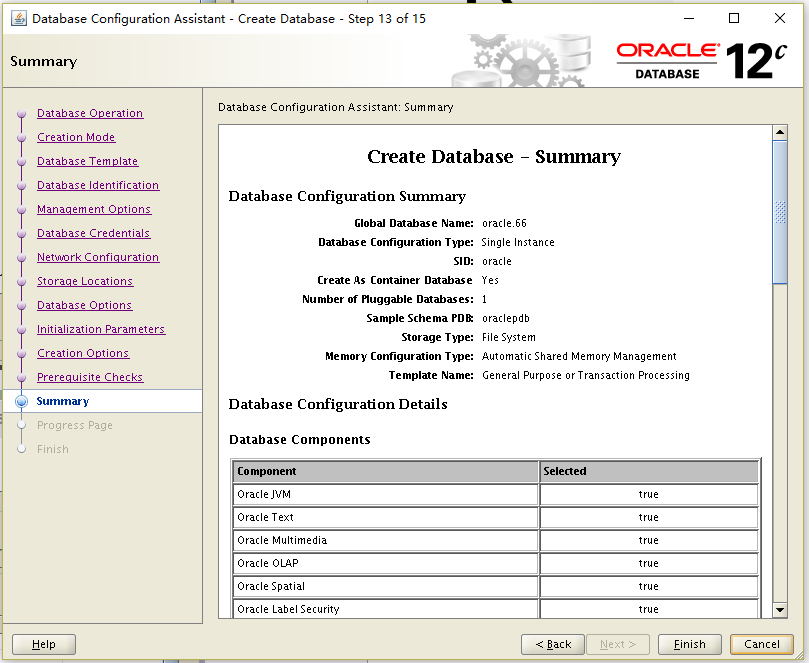Go to Initialization Parameters step
The height and width of the screenshot is (663, 809).
(x=101, y=329)
